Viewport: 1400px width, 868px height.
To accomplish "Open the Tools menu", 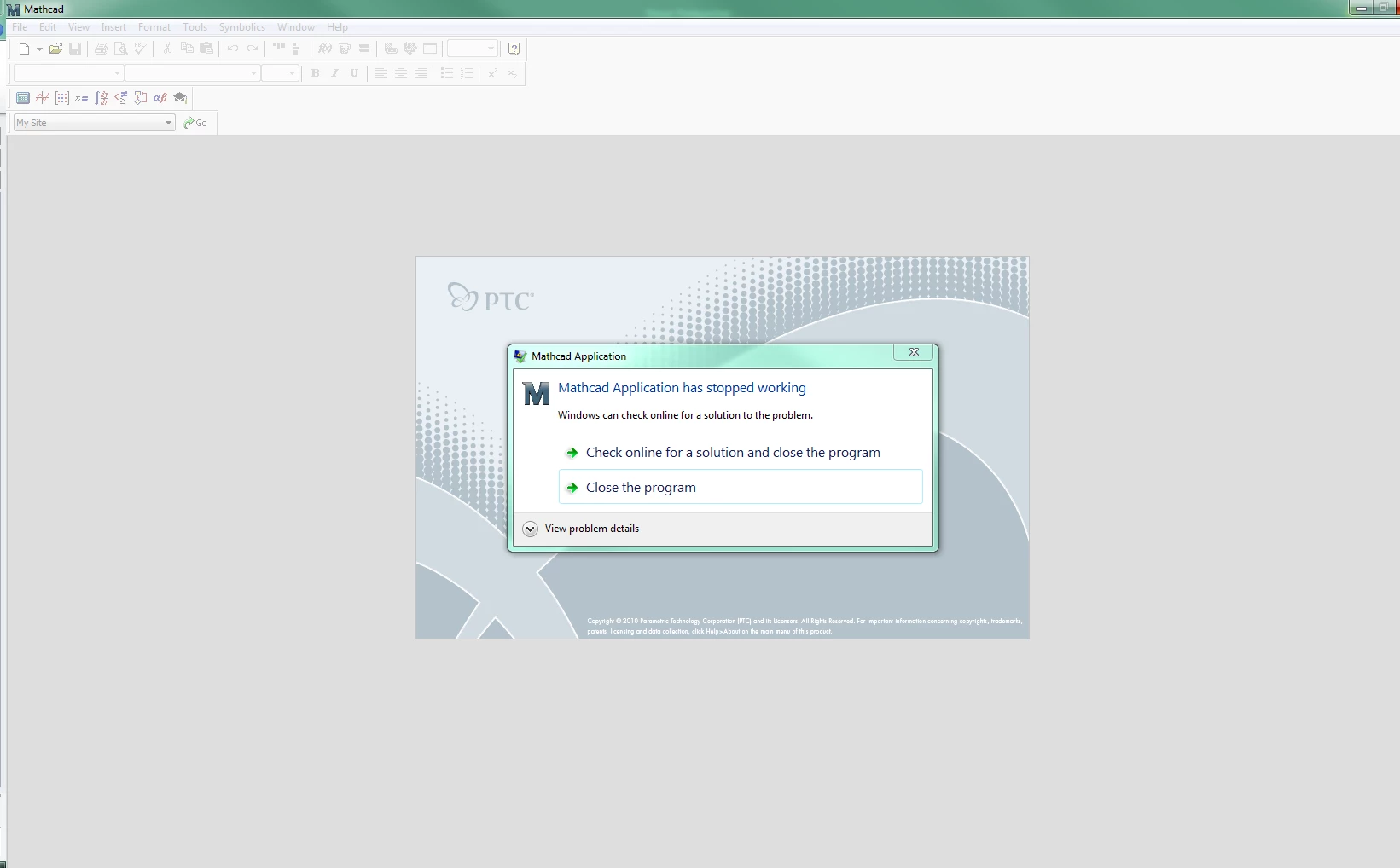I will 195,27.
